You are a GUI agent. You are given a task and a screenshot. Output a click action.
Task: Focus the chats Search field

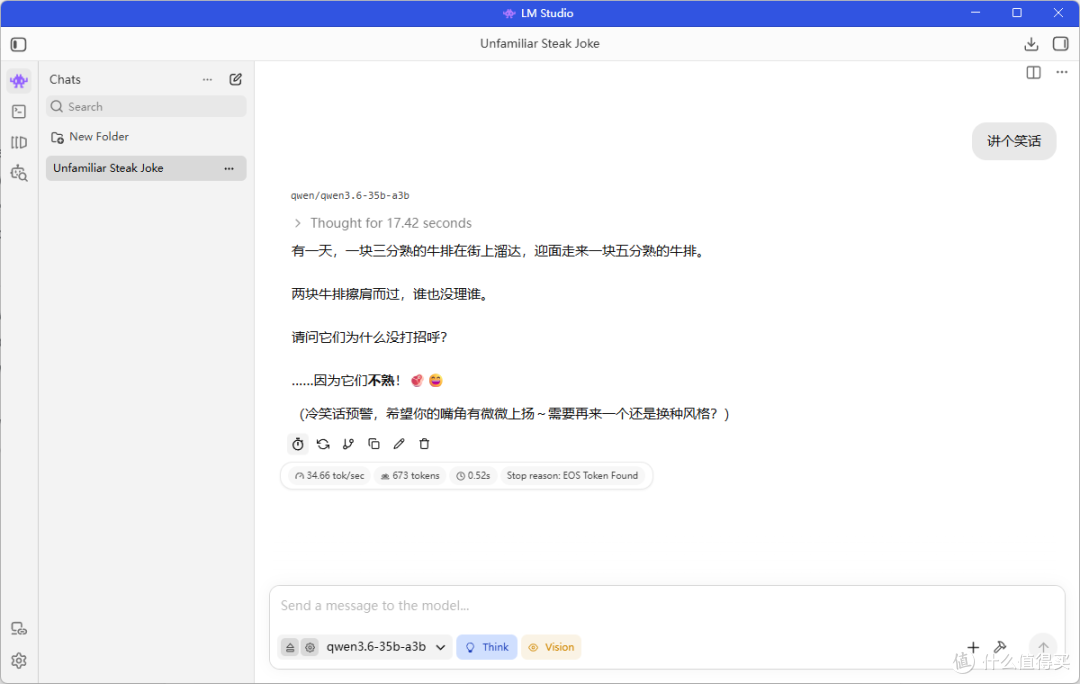coord(146,107)
